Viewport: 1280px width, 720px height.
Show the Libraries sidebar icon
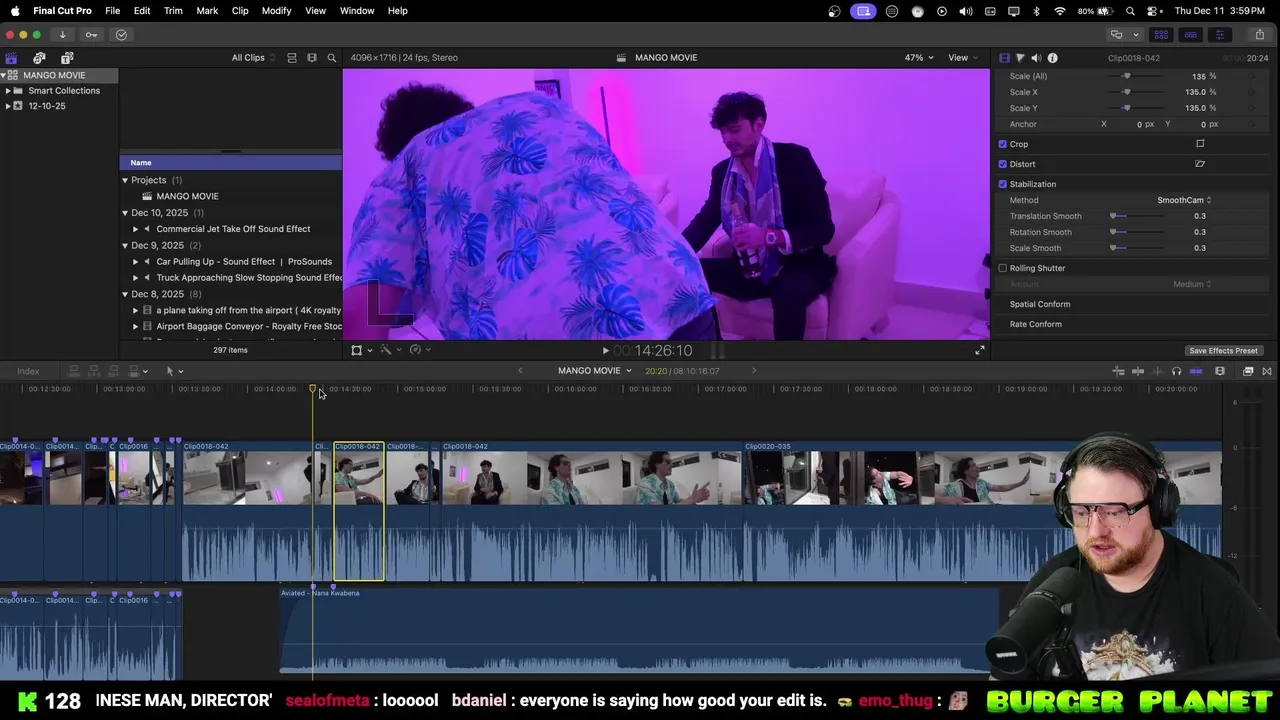tap(11, 58)
